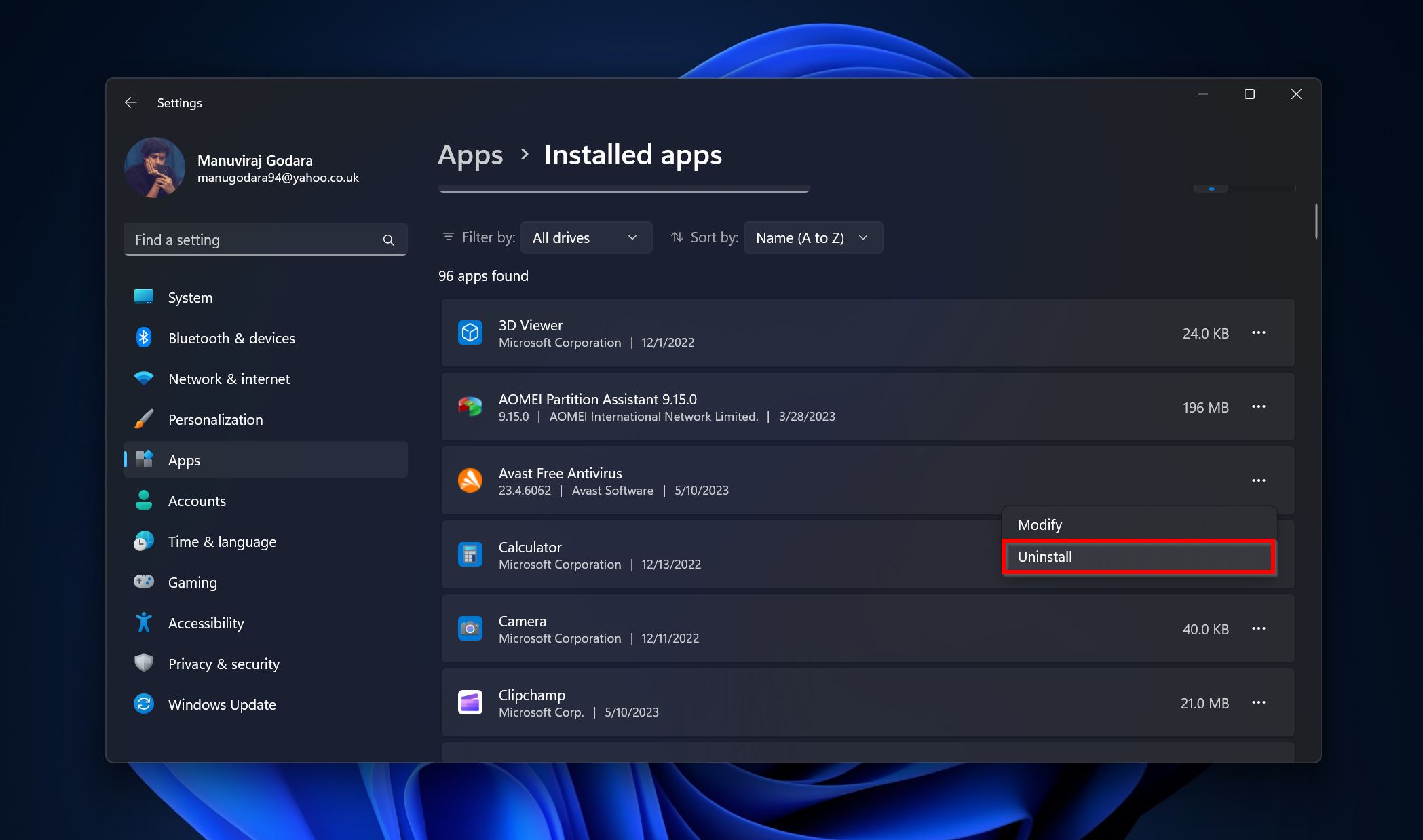Click the Accessibility label in sidebar
This screenshot has height=840, width=1423.
tap(206, 624)
